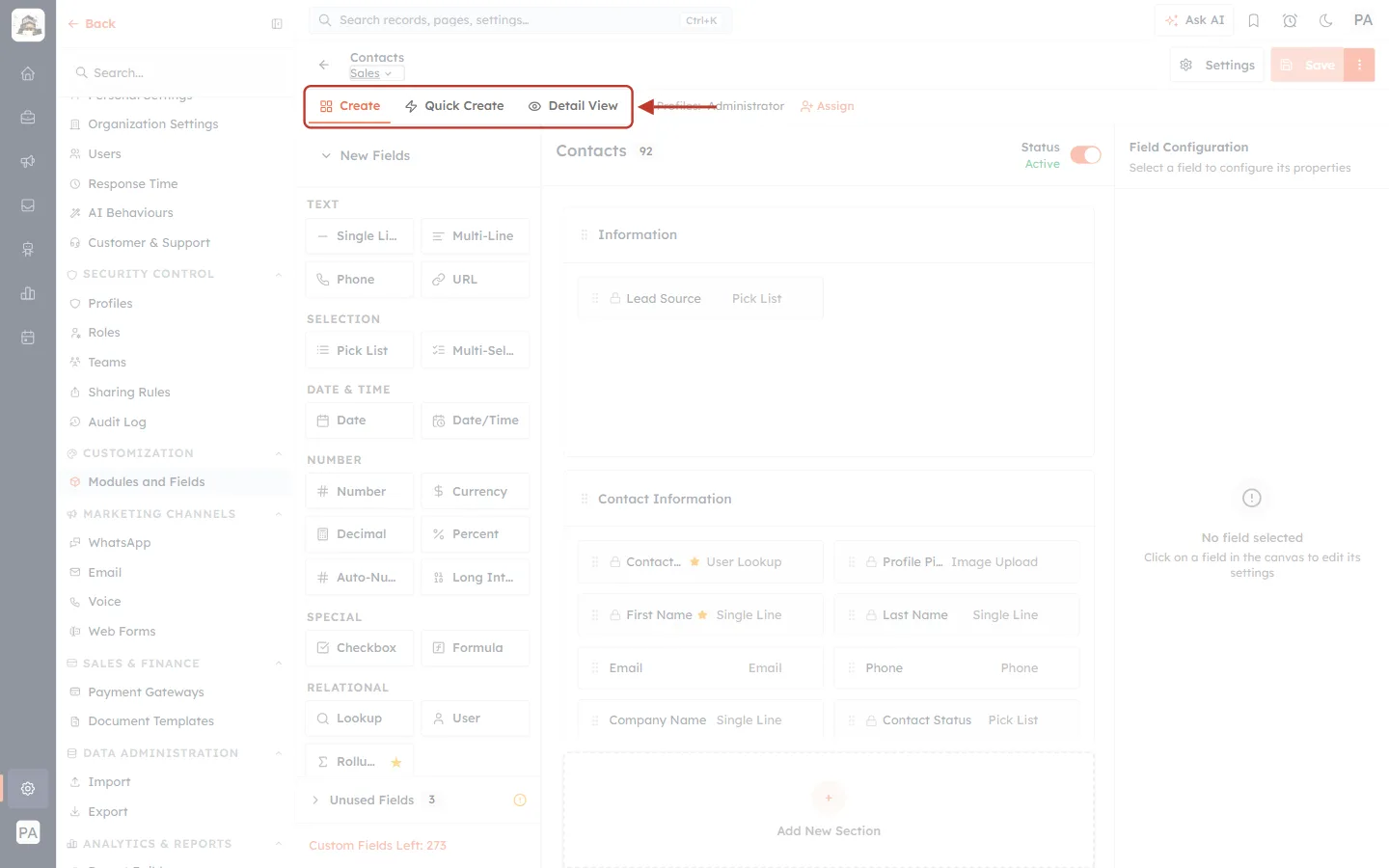1389x868 pixels.
Task: Click the global search records field
Action: point(520,20)
